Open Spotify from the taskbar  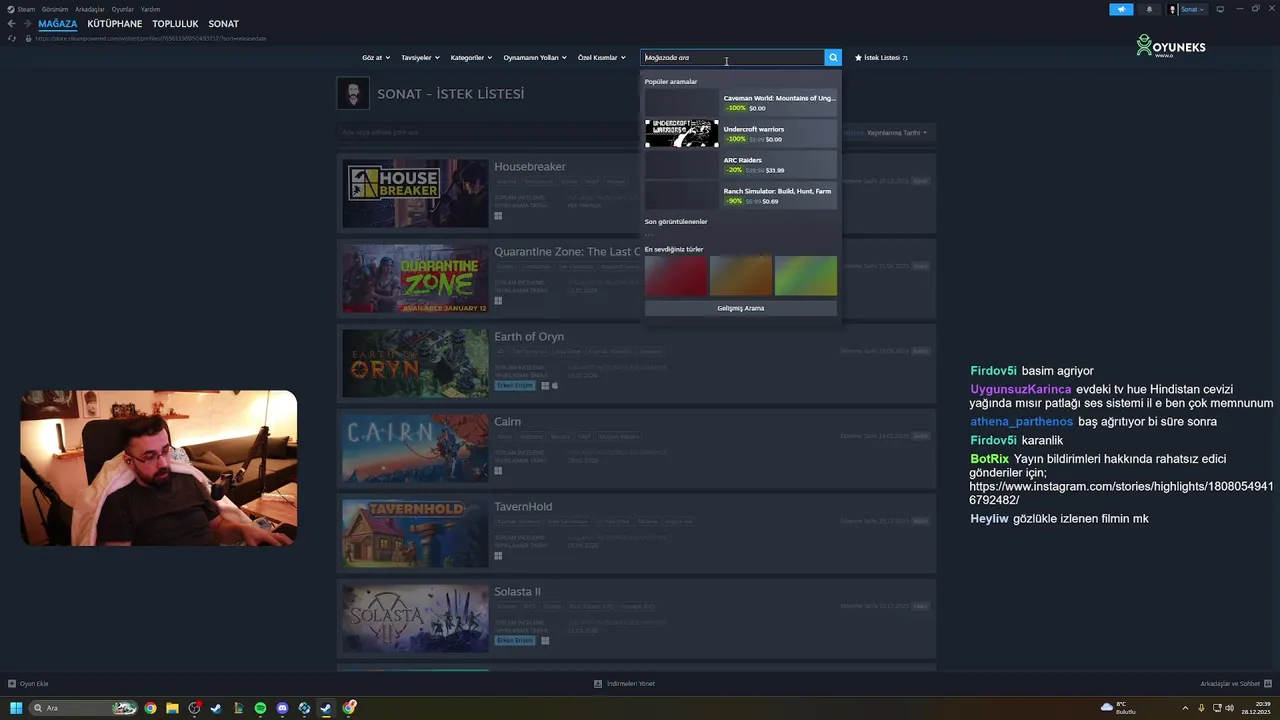click(260, 708)
